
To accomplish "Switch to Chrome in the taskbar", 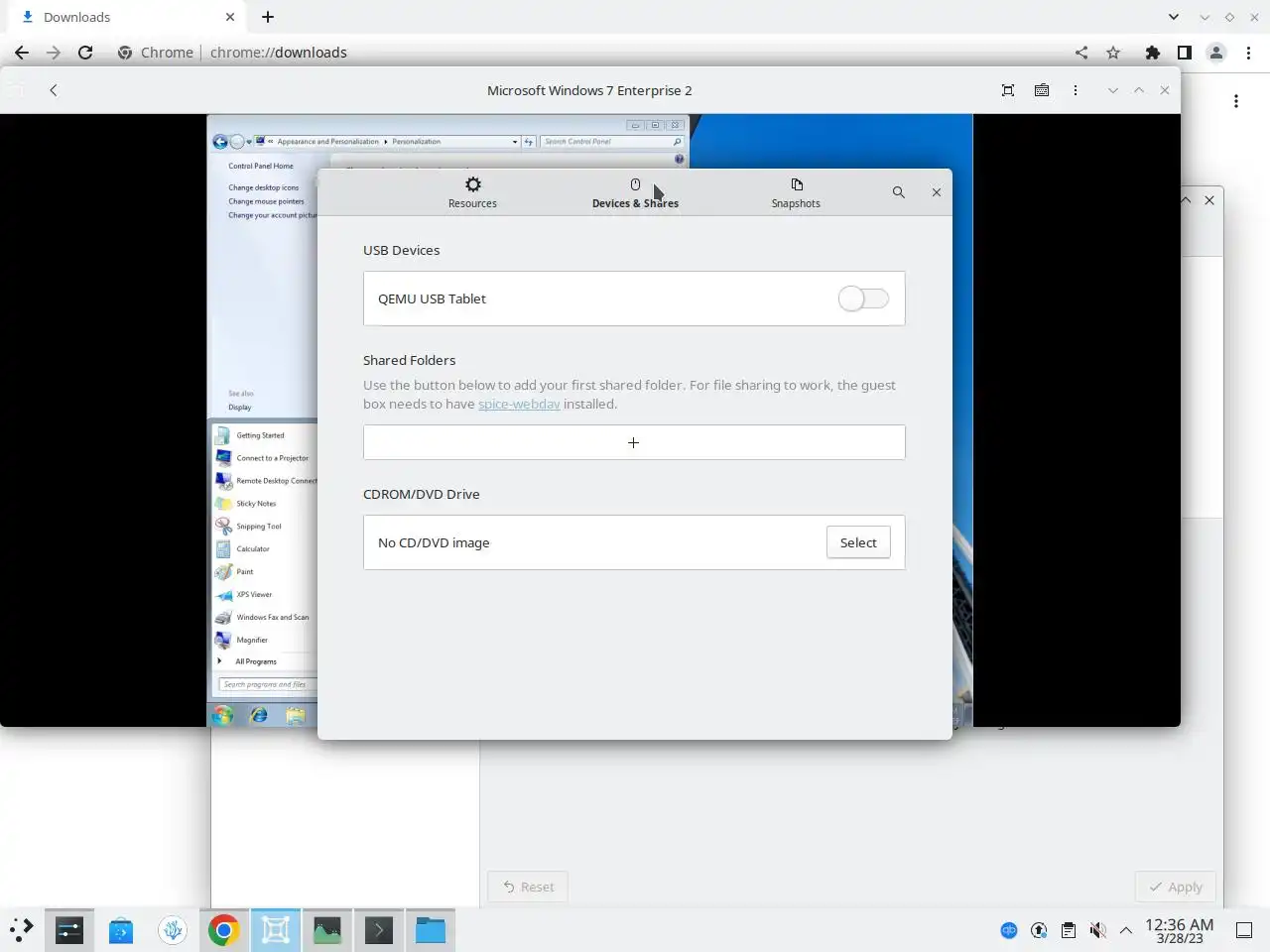I will [x=224, y=930].
